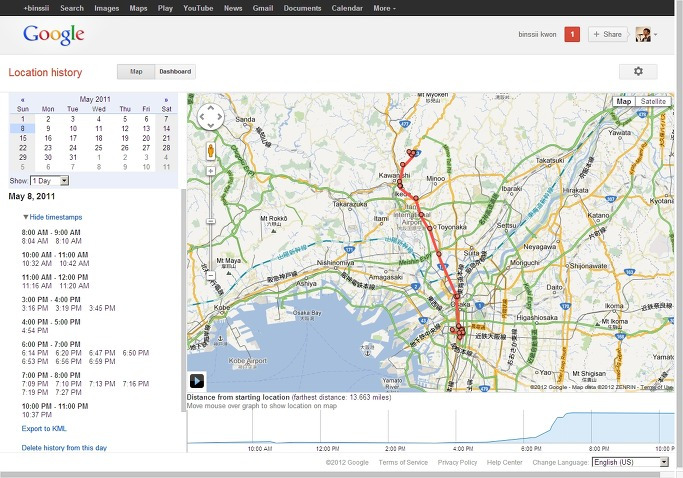Image resolution: width=683 pixels, height=478 pixels.
Task: Open Search in the top bar
Action: (72, 8)
